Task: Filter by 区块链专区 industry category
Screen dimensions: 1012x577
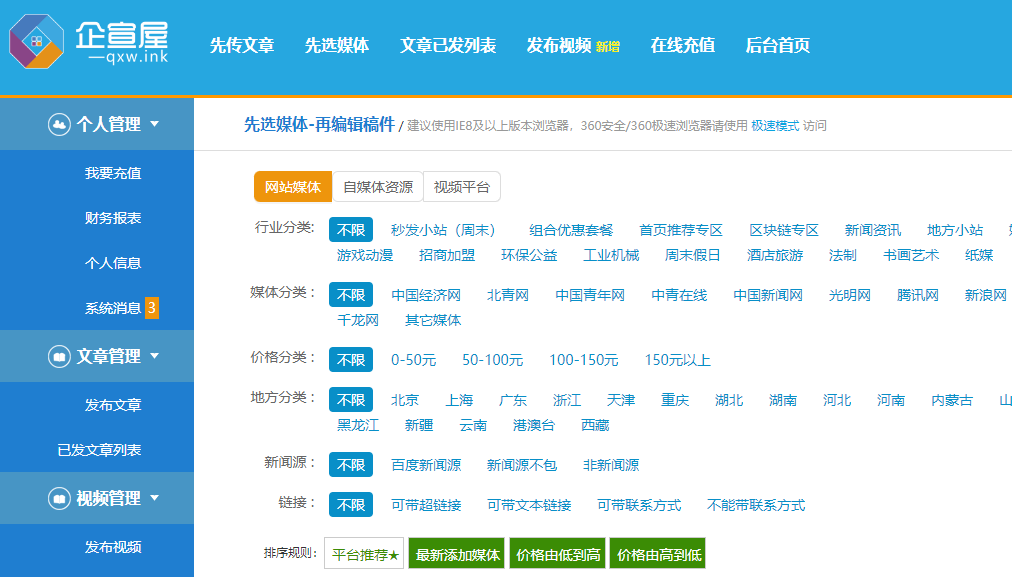Action: pyautogui.click(x=784, y=230)
